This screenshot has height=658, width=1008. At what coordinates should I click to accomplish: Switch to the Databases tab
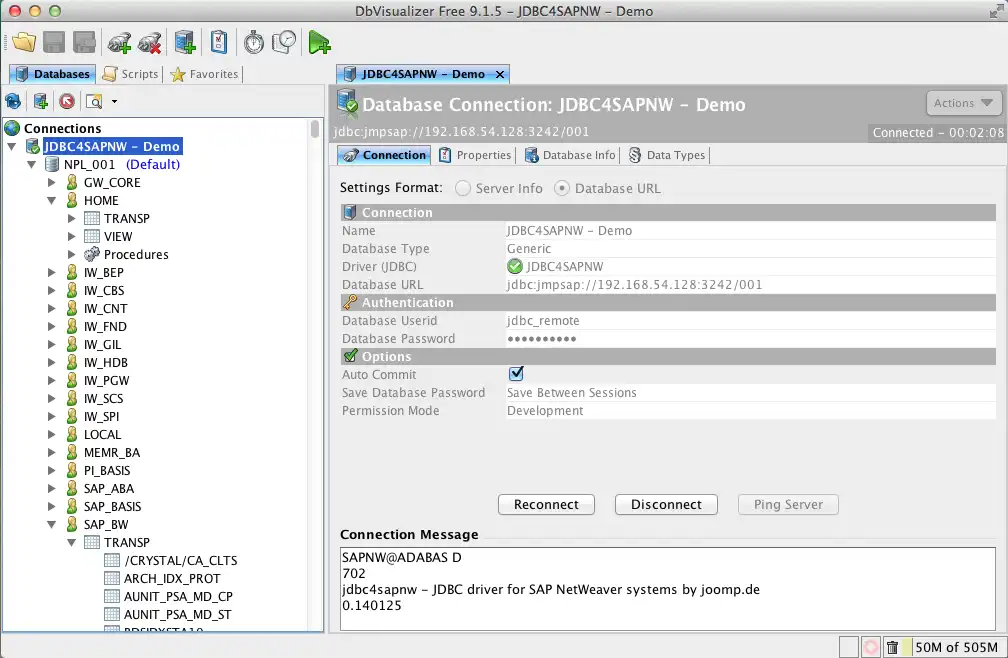pos(53,74)
